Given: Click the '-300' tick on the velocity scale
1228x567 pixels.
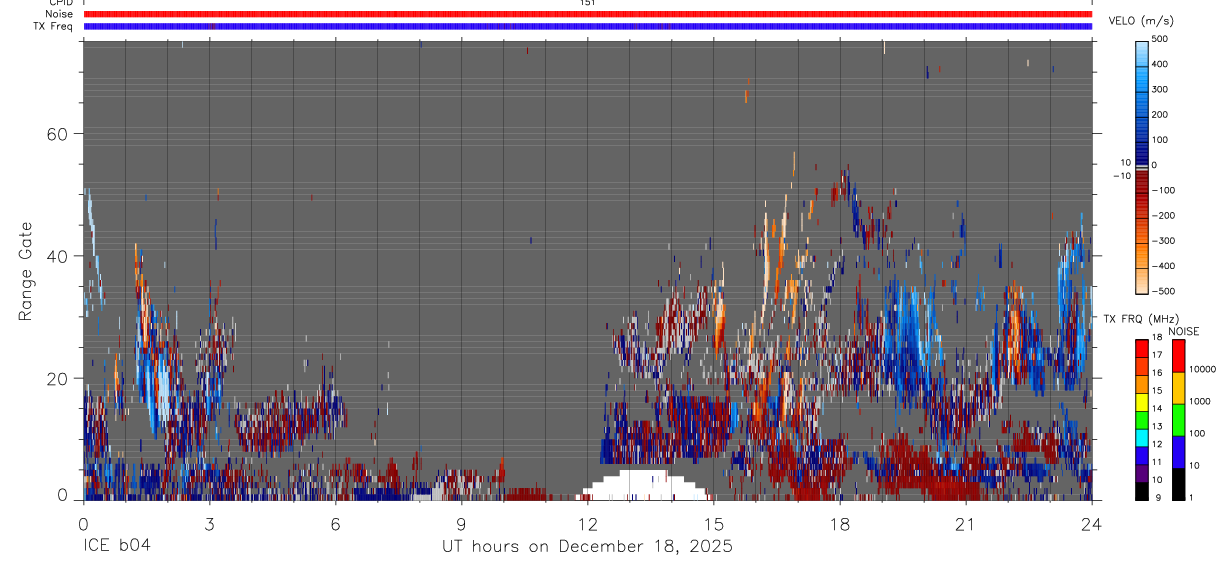Looking at the screenshot, I should click(x=1161, y=241).
